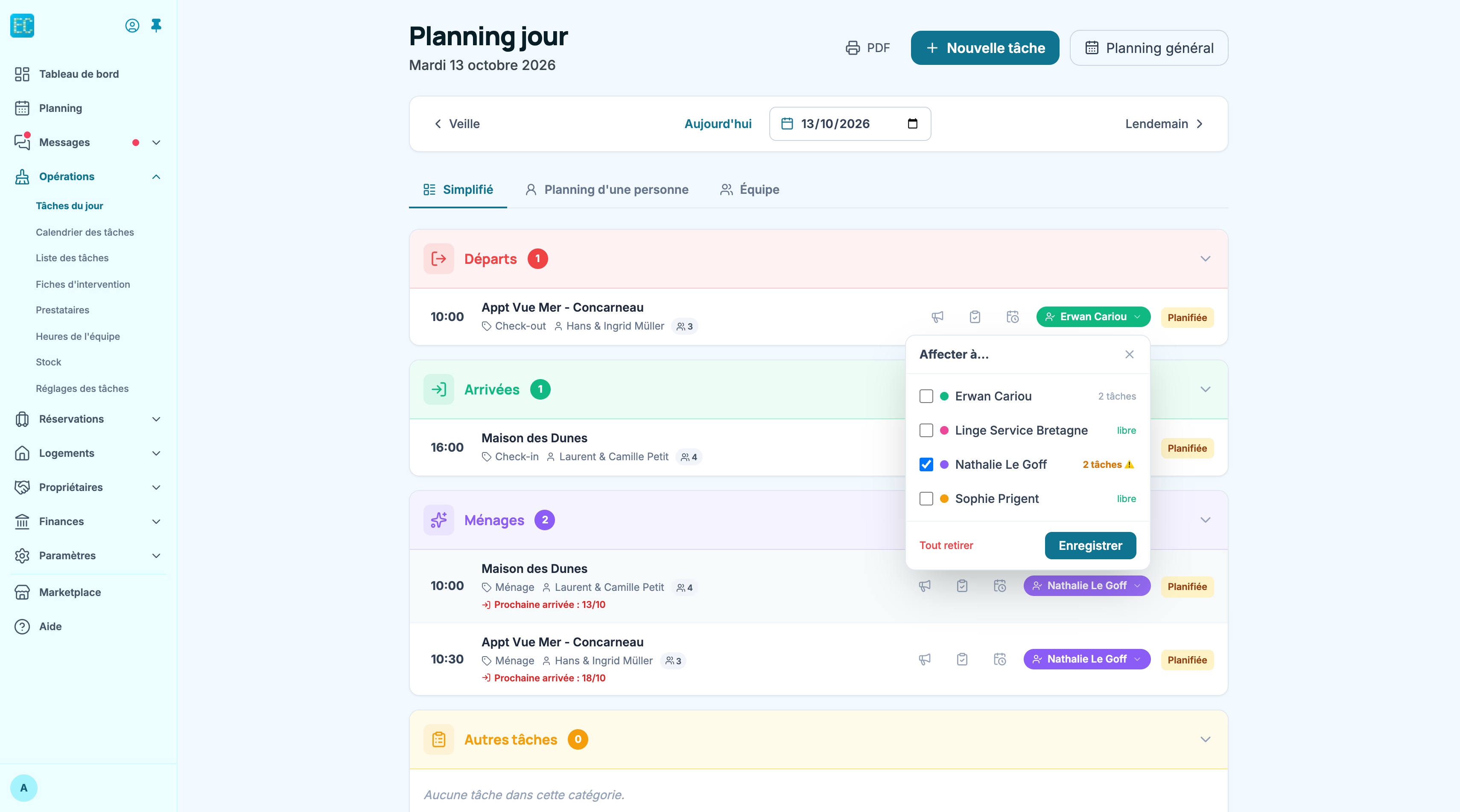
Task: Click the PDF print button
Action: pos(868,48)
